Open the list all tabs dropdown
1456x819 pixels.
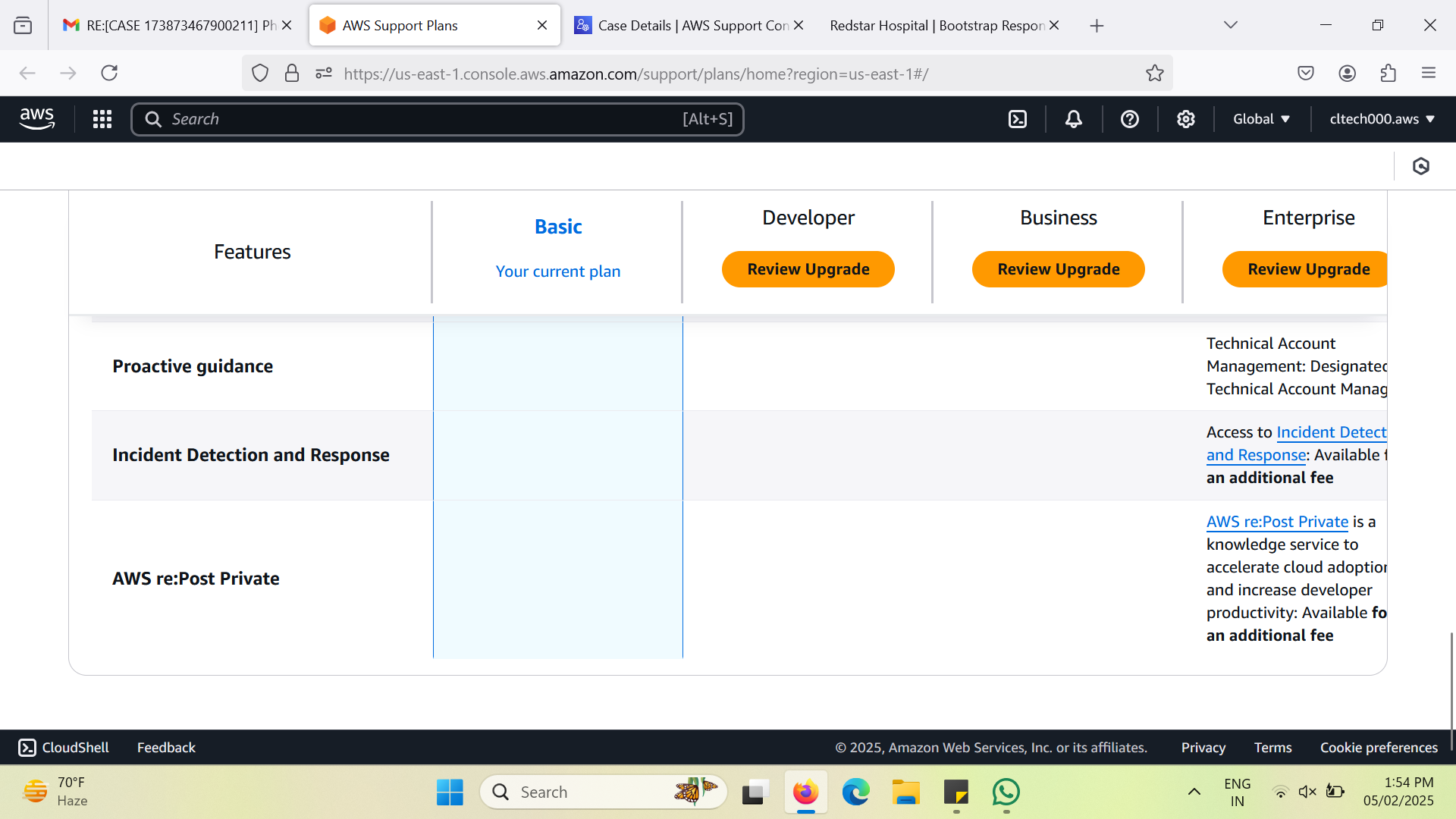pos(1231,25)
